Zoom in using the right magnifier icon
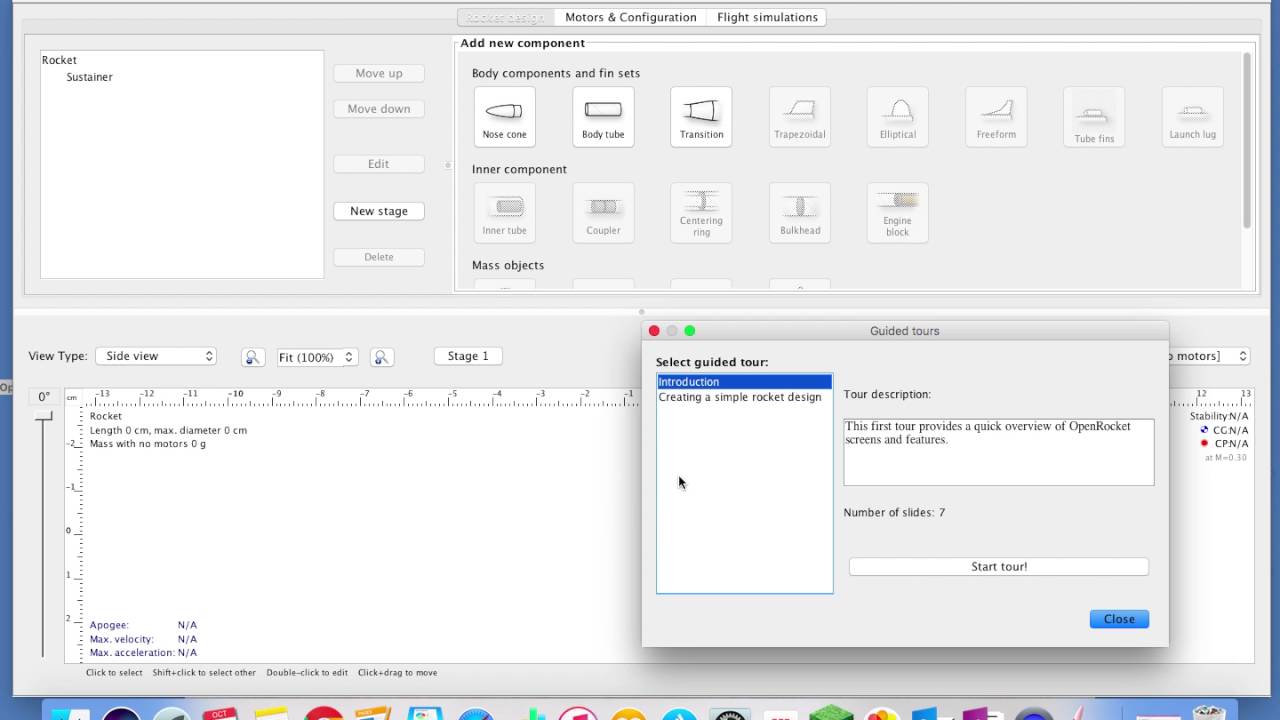The width and height of the screenshot is (1280, 720). coord(381,357)
